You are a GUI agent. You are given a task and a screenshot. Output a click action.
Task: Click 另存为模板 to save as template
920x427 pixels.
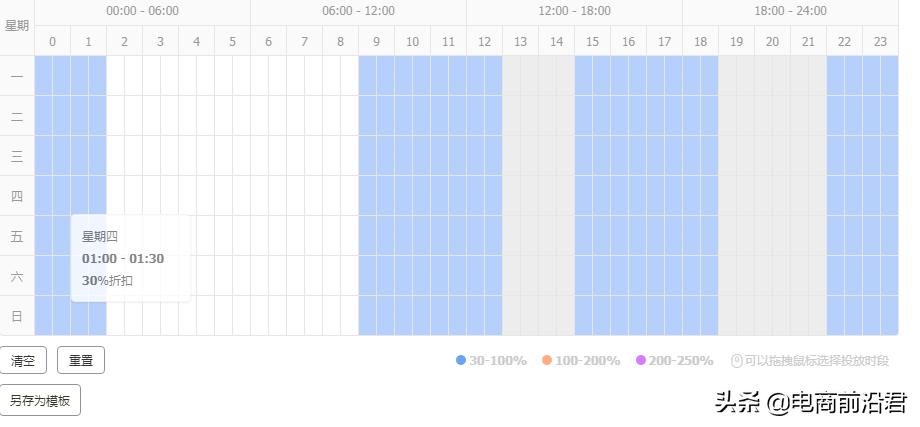click(x=40, y=400)
